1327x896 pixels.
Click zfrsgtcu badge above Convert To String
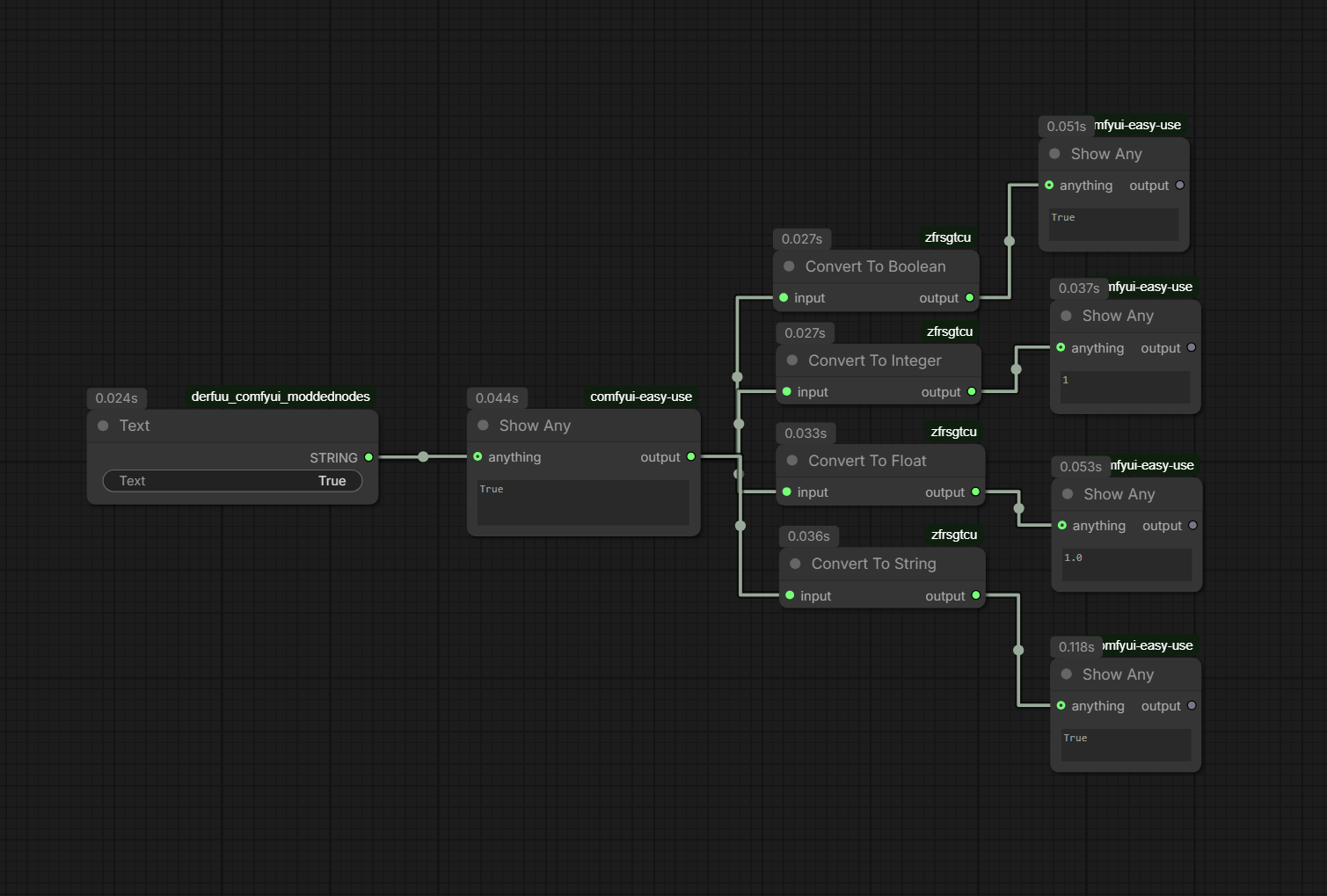(954, 535)
